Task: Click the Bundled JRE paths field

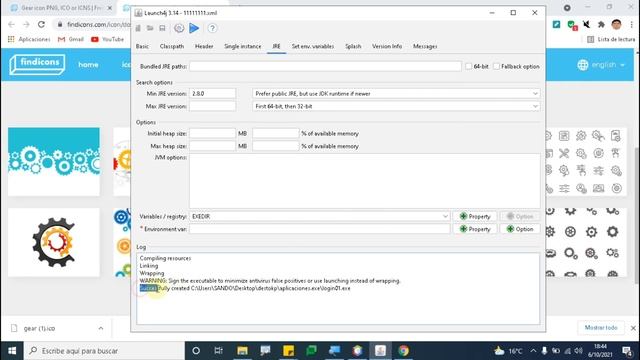Action: point(325,66)
